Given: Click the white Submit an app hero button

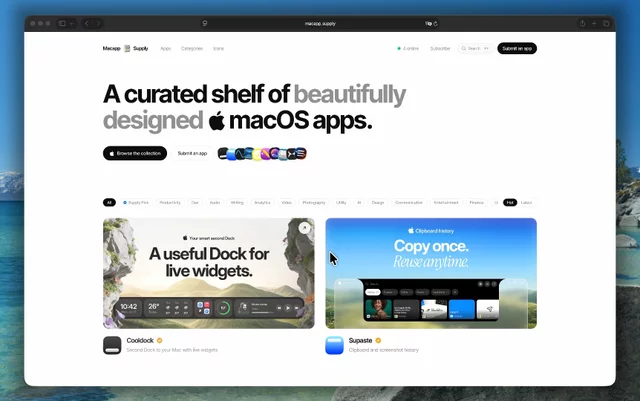Looking at the screenshot, I should click(192, 154).
